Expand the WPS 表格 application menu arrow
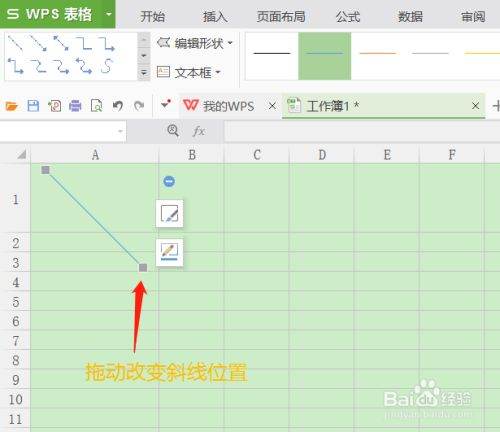The image size is (500, 432). [x=108, y=14]
